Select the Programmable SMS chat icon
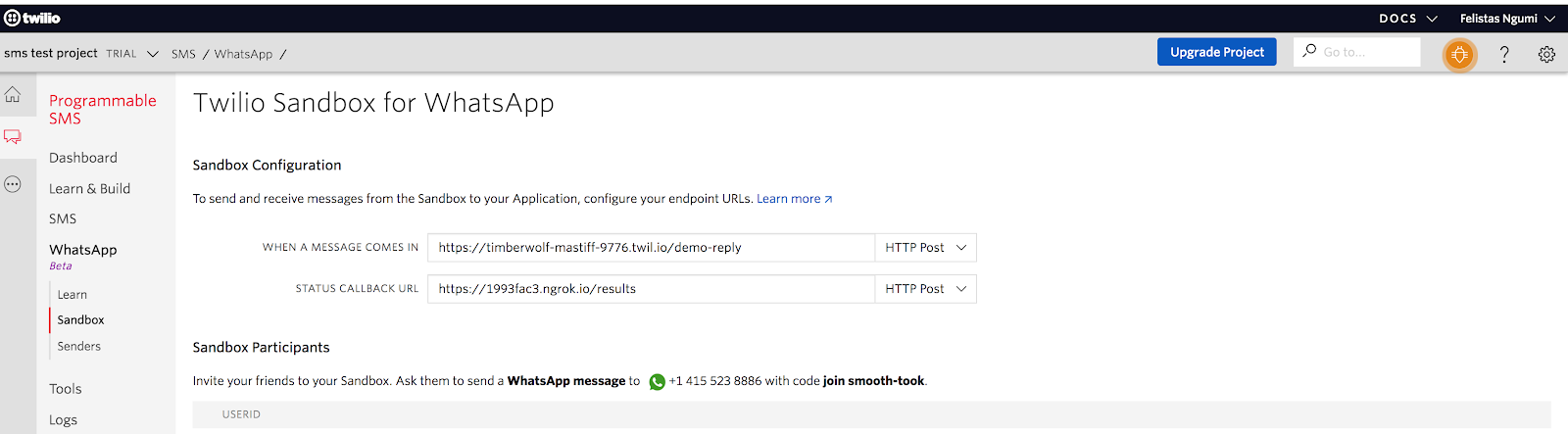Viewport: 1568px width, 434px height. pyautogui.click(x=13, y=137)
